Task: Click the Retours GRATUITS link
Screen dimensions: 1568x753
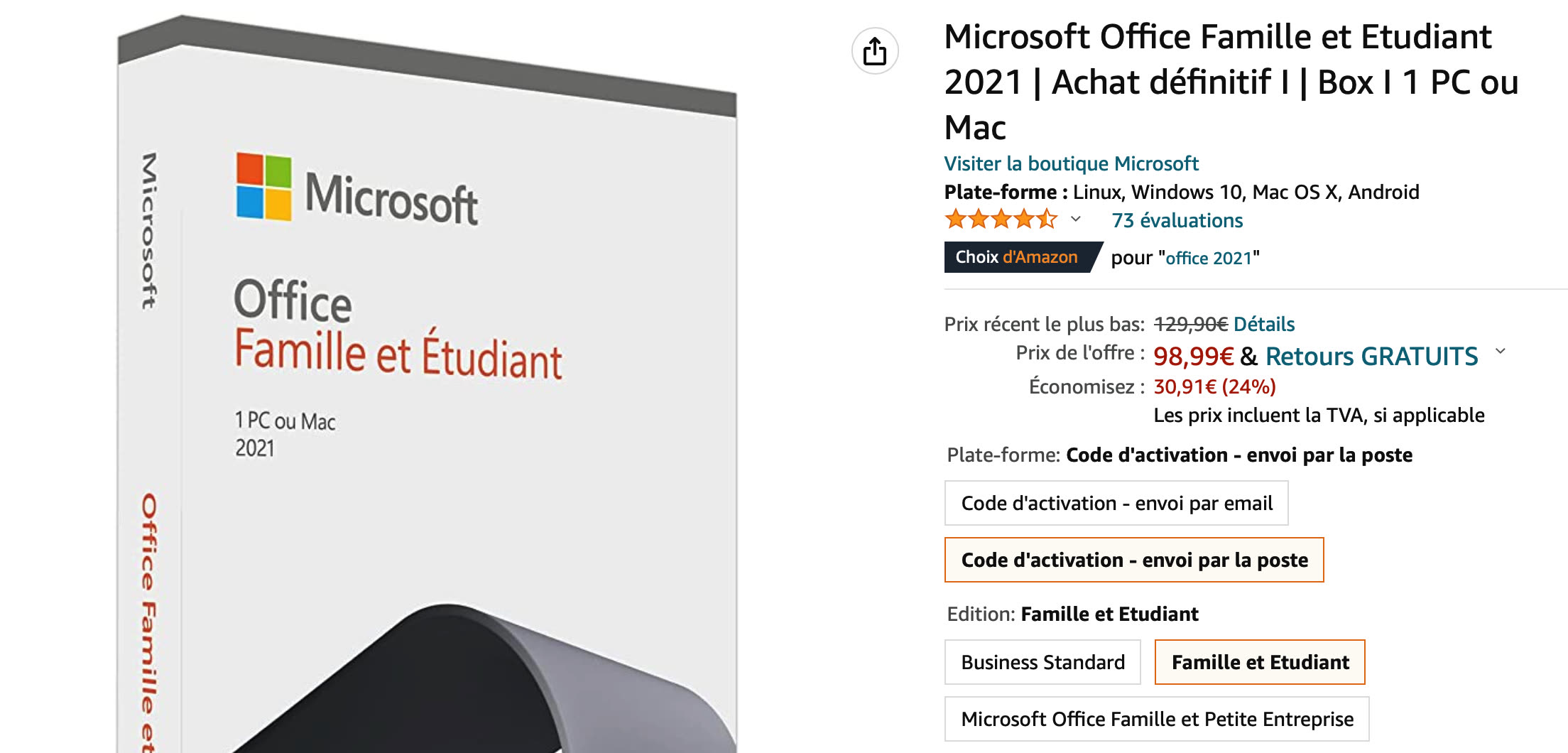Action: pos(1371,356)
